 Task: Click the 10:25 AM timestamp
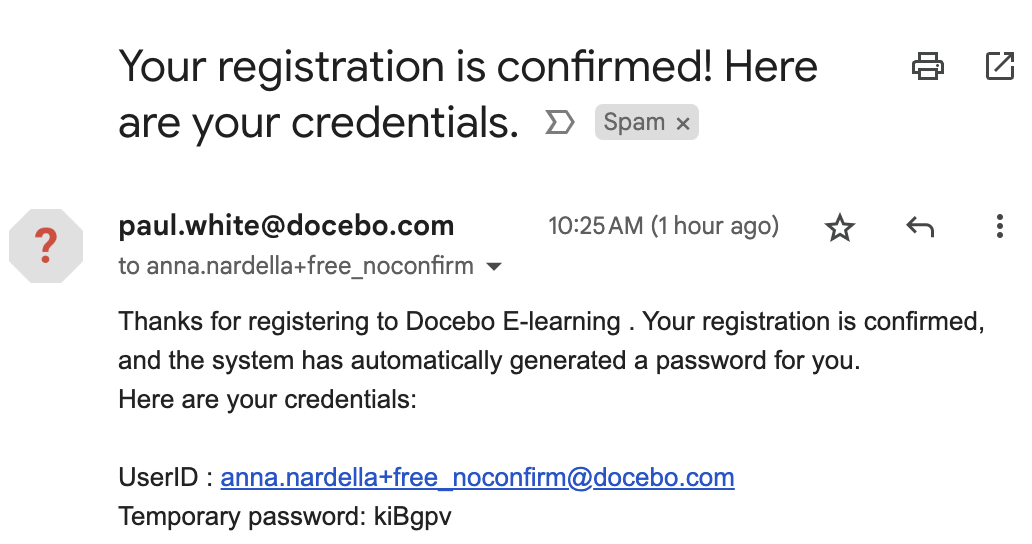[663, 226]
